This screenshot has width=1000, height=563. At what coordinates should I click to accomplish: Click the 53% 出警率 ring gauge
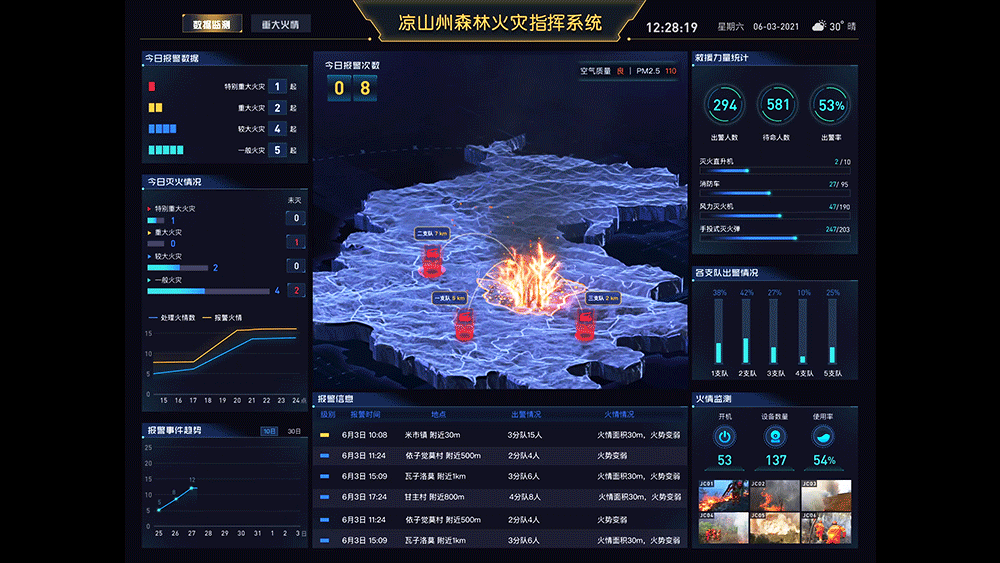click(x=830, y=105)
